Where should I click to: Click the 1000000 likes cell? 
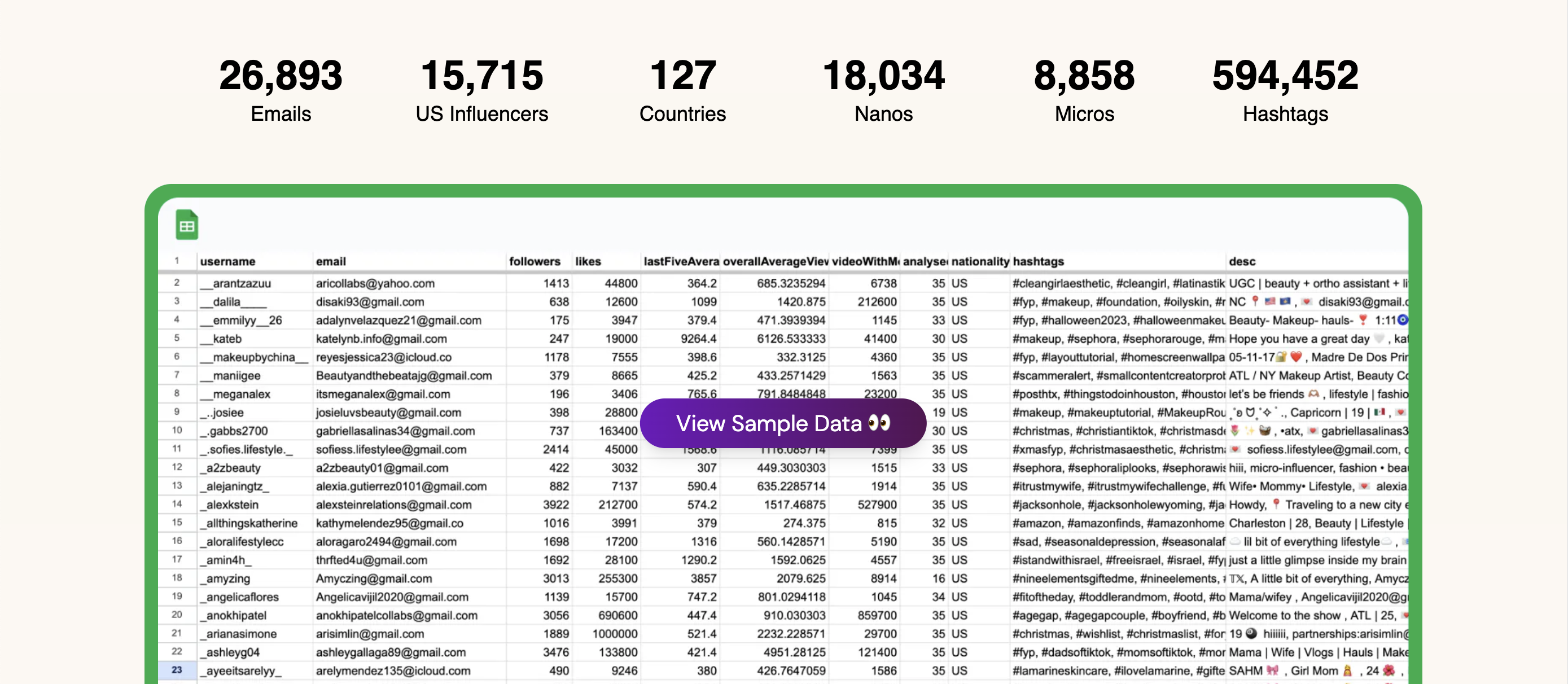(x=615, y=634)
